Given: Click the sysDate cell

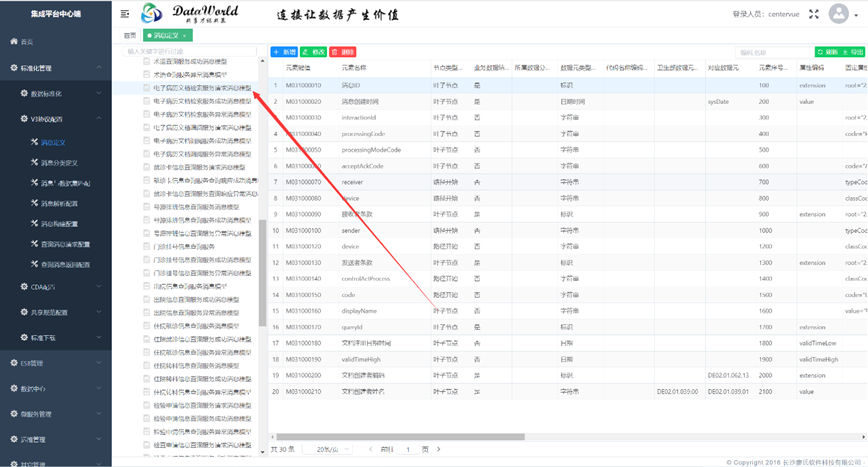Looking at the screenshot, I should [x=718, y=102].
